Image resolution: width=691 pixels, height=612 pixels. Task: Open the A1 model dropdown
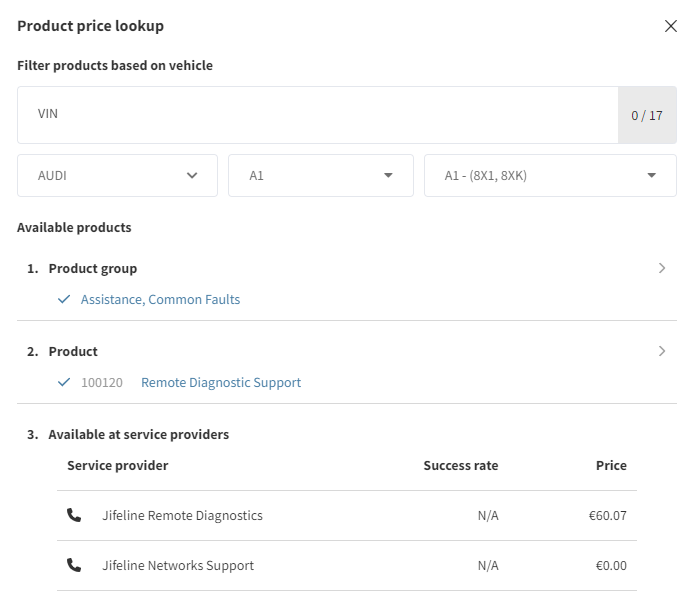(x=320, y=175)
